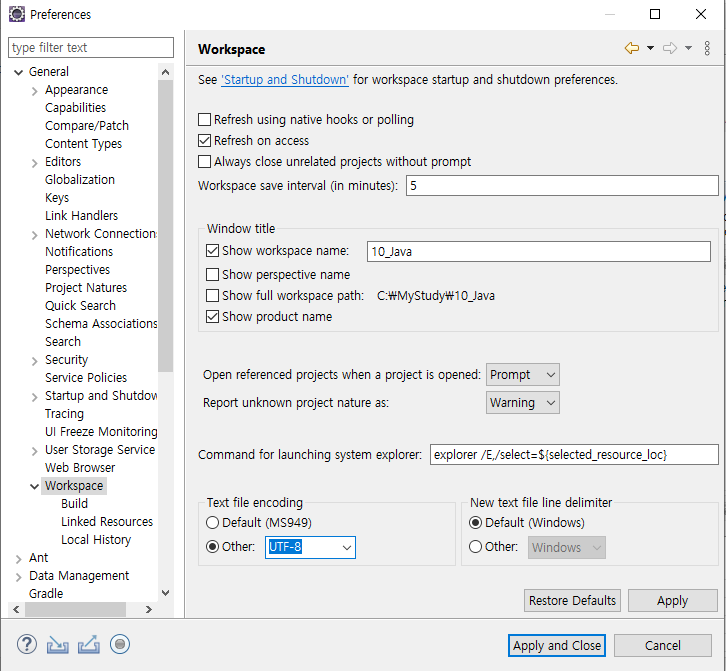Viewport: 726px width, 671px height.
Task: Open Content Types preference page
Action: click(83, 144)
